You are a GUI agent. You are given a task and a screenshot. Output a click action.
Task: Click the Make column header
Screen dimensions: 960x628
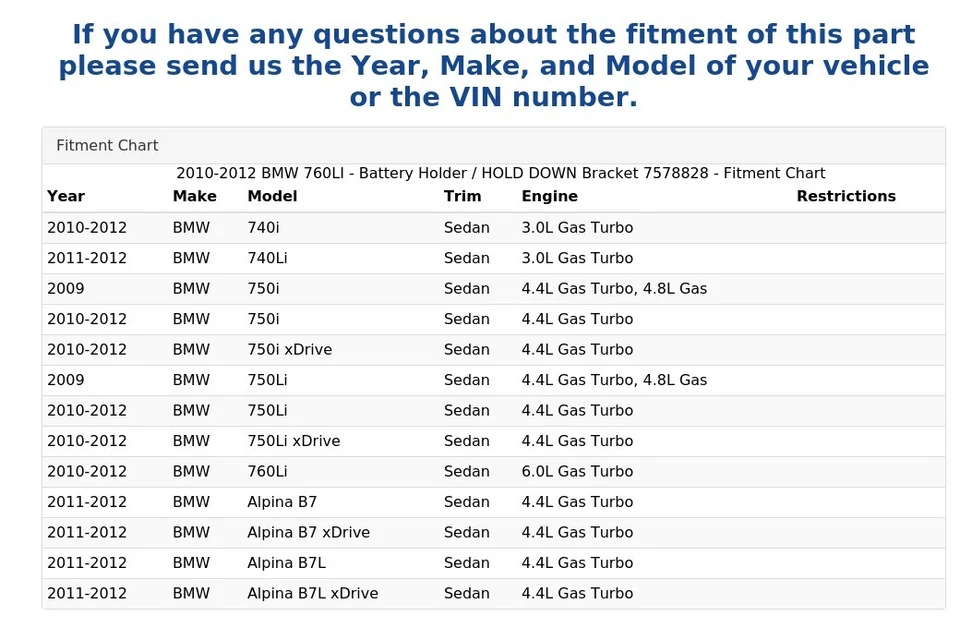(194, 196)
